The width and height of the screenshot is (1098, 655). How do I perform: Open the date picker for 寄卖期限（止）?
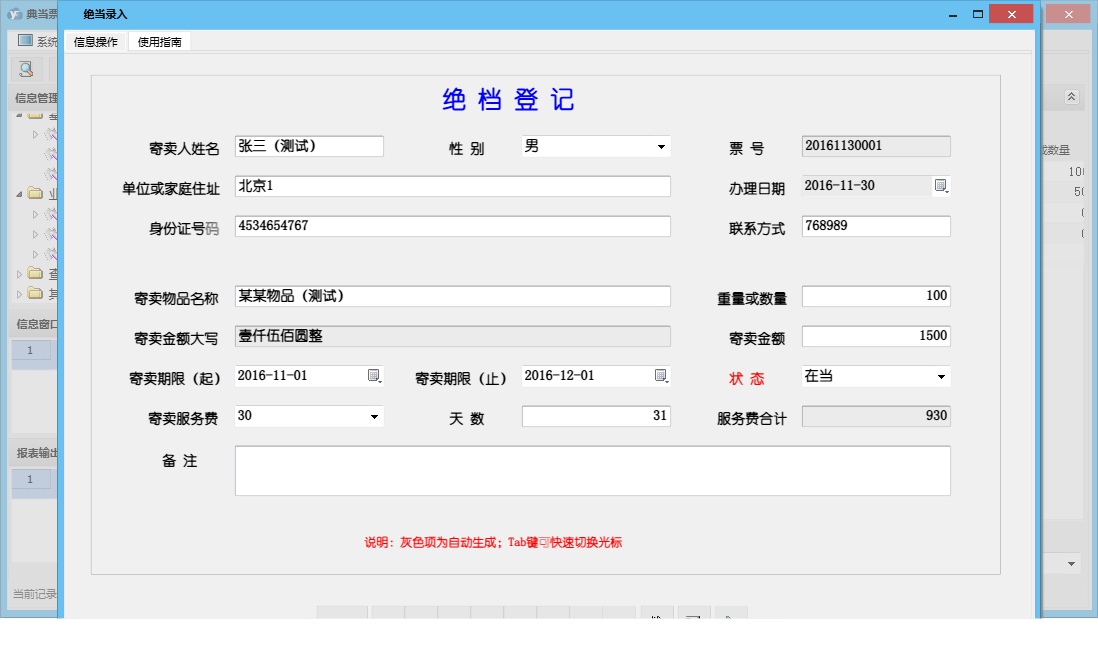tap(661, 375)
